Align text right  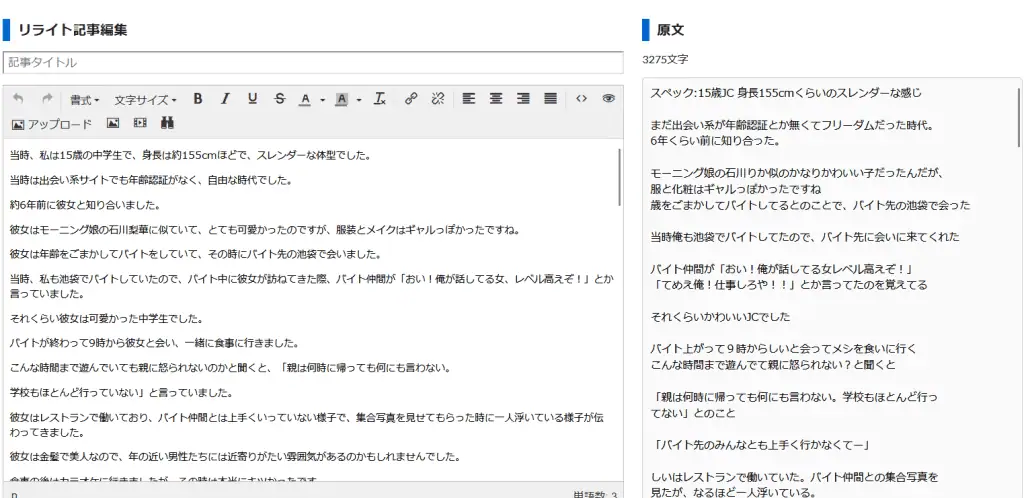click(523, 99)
